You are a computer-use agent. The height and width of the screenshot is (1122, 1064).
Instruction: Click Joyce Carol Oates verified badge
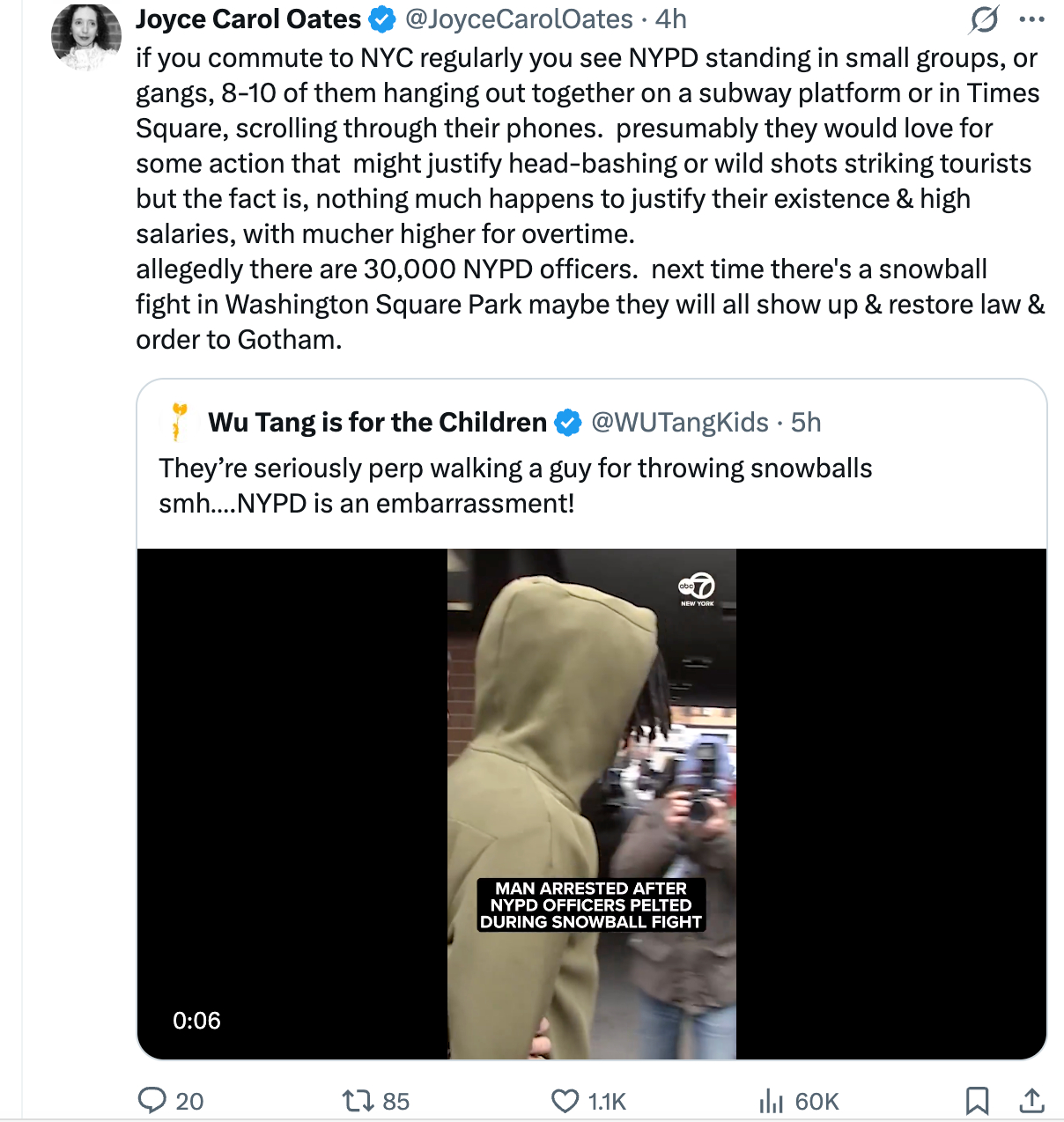(x=382, y=19)
